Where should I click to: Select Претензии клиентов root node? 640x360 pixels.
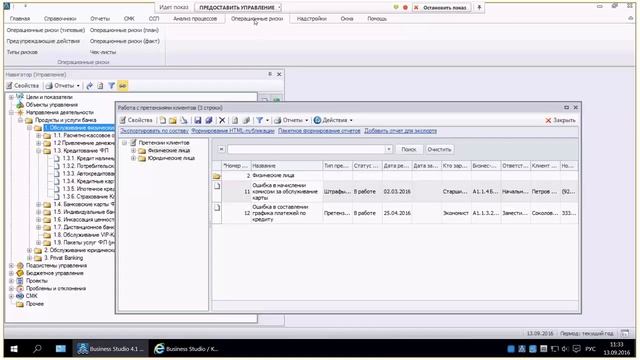point(164,143)
